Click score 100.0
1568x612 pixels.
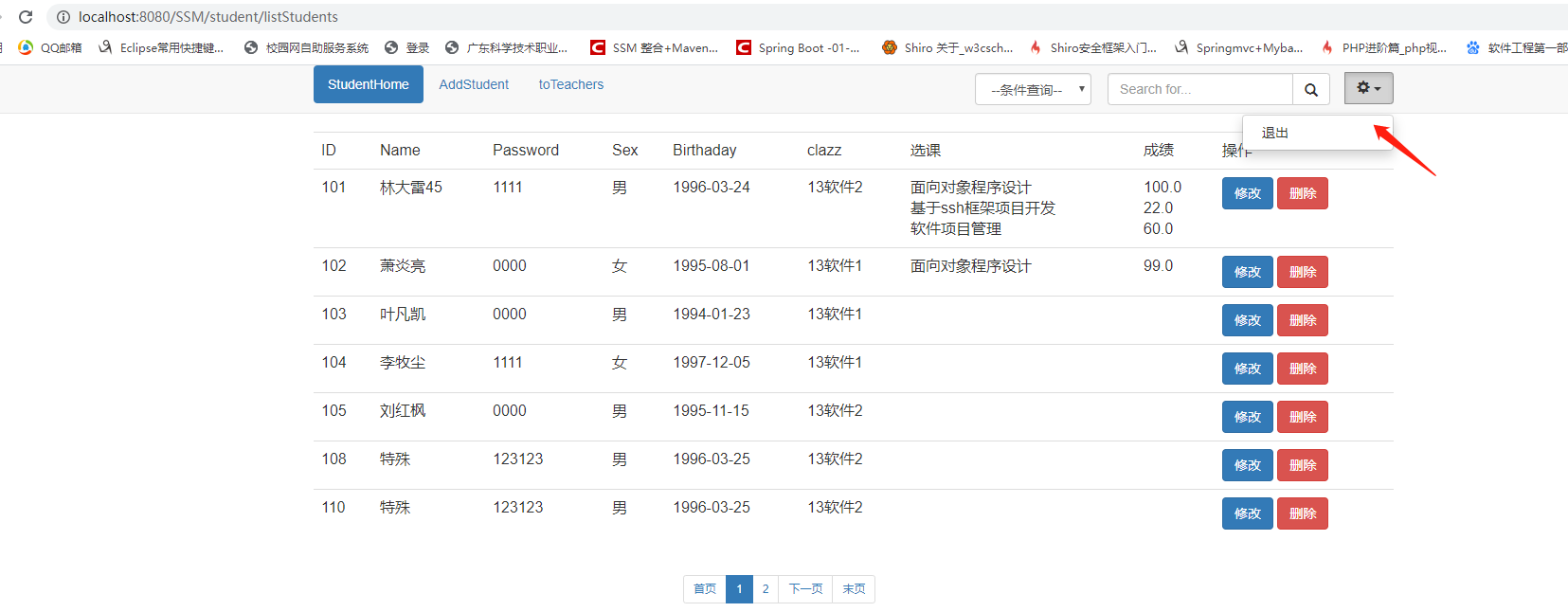(x=1162, y=188)
